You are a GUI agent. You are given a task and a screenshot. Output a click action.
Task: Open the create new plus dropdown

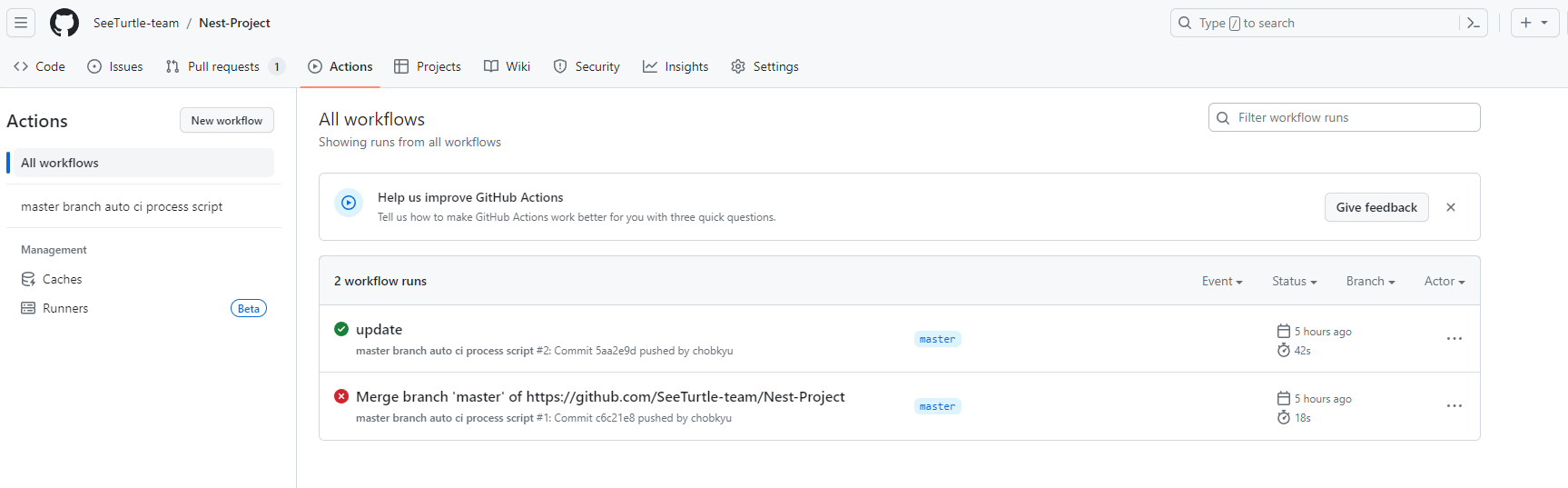1534,23
